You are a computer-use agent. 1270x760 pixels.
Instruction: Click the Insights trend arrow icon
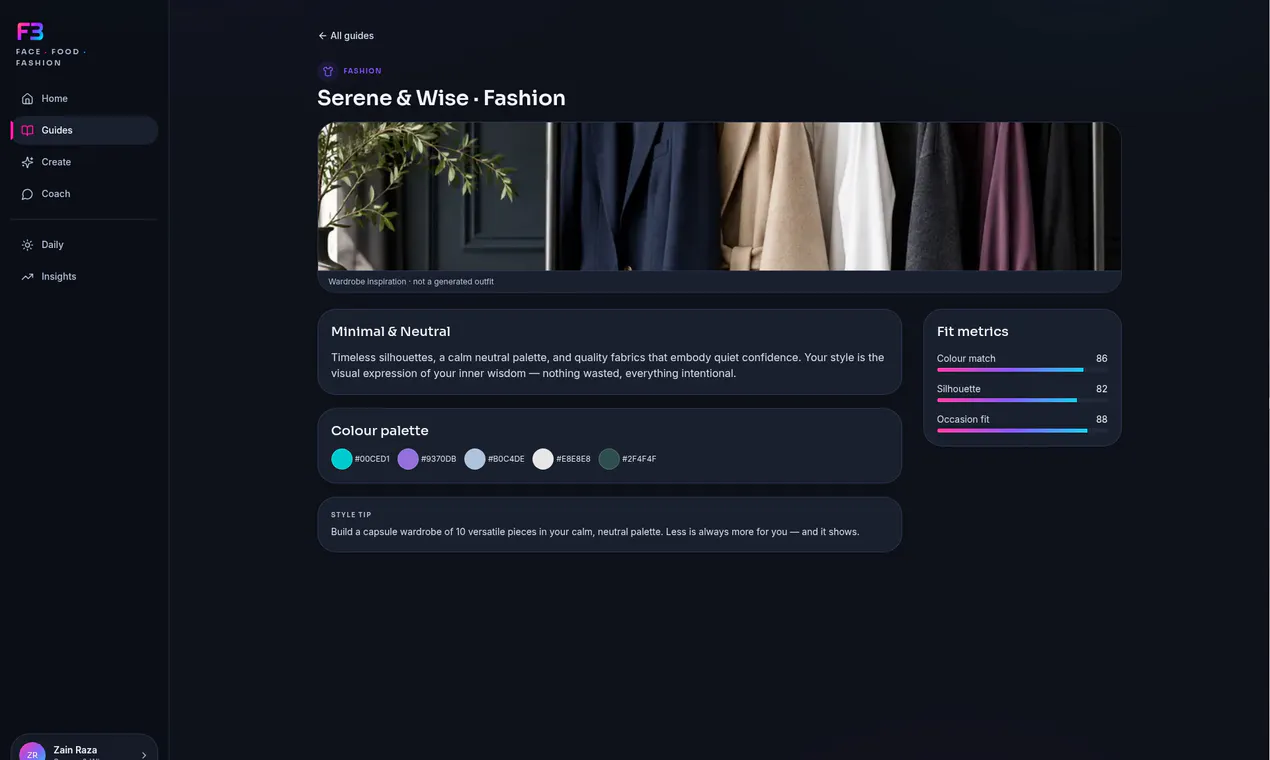point(27,277)
